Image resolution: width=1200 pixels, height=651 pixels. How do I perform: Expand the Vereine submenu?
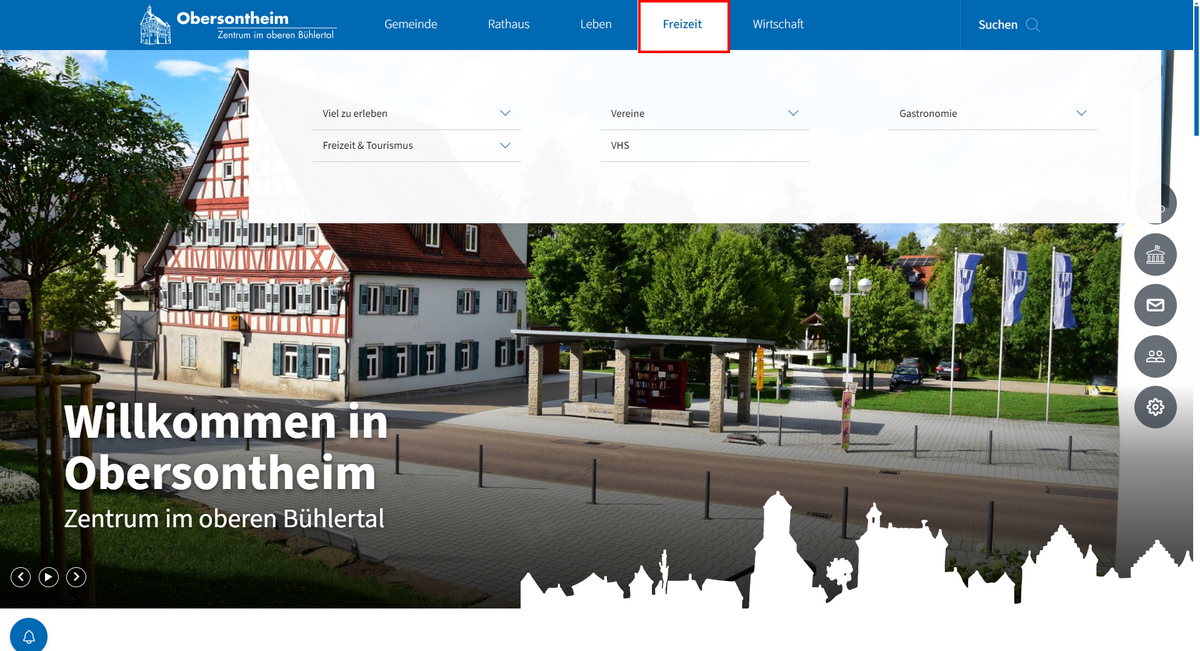coord(793,114)
